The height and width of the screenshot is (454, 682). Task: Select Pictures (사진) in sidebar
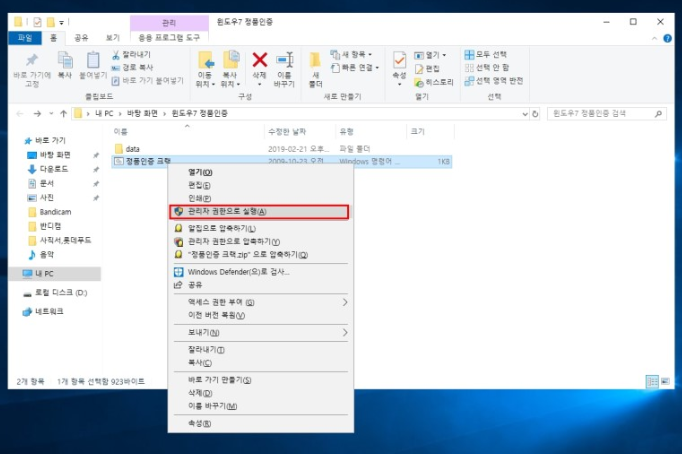(x=40, y=198)
